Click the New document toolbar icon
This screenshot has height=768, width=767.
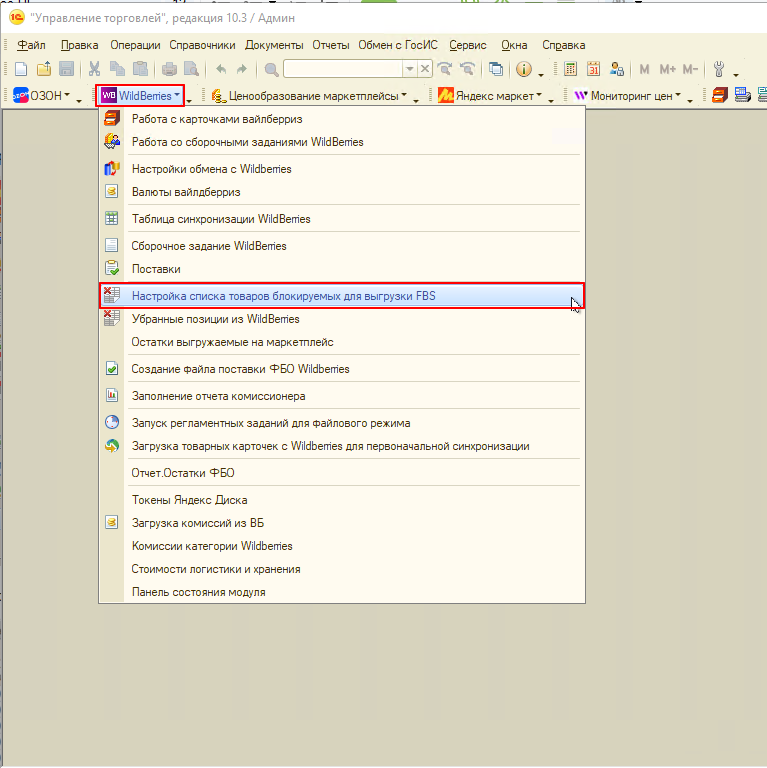(x=21, y=69)
